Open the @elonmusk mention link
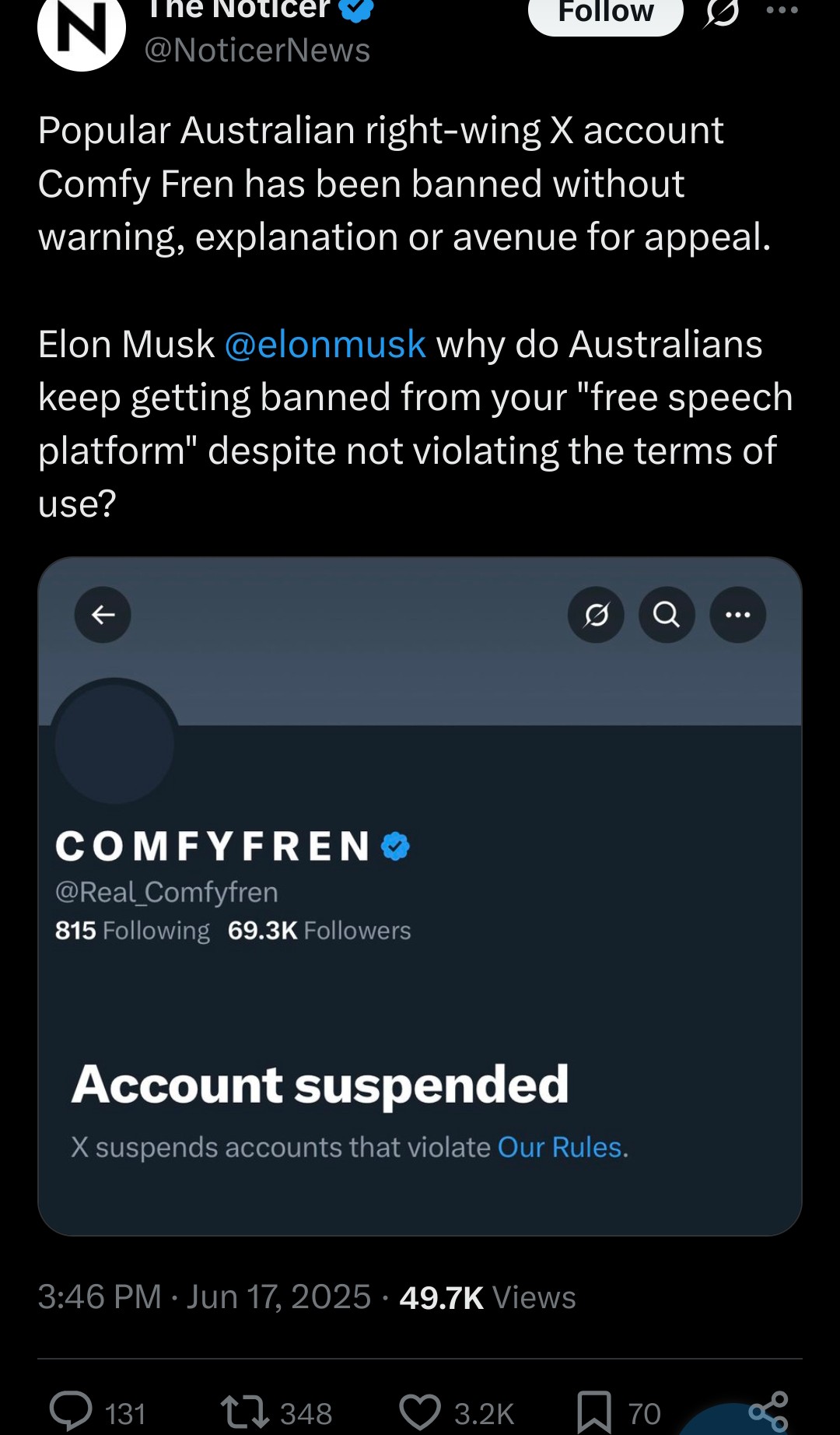 325,344
